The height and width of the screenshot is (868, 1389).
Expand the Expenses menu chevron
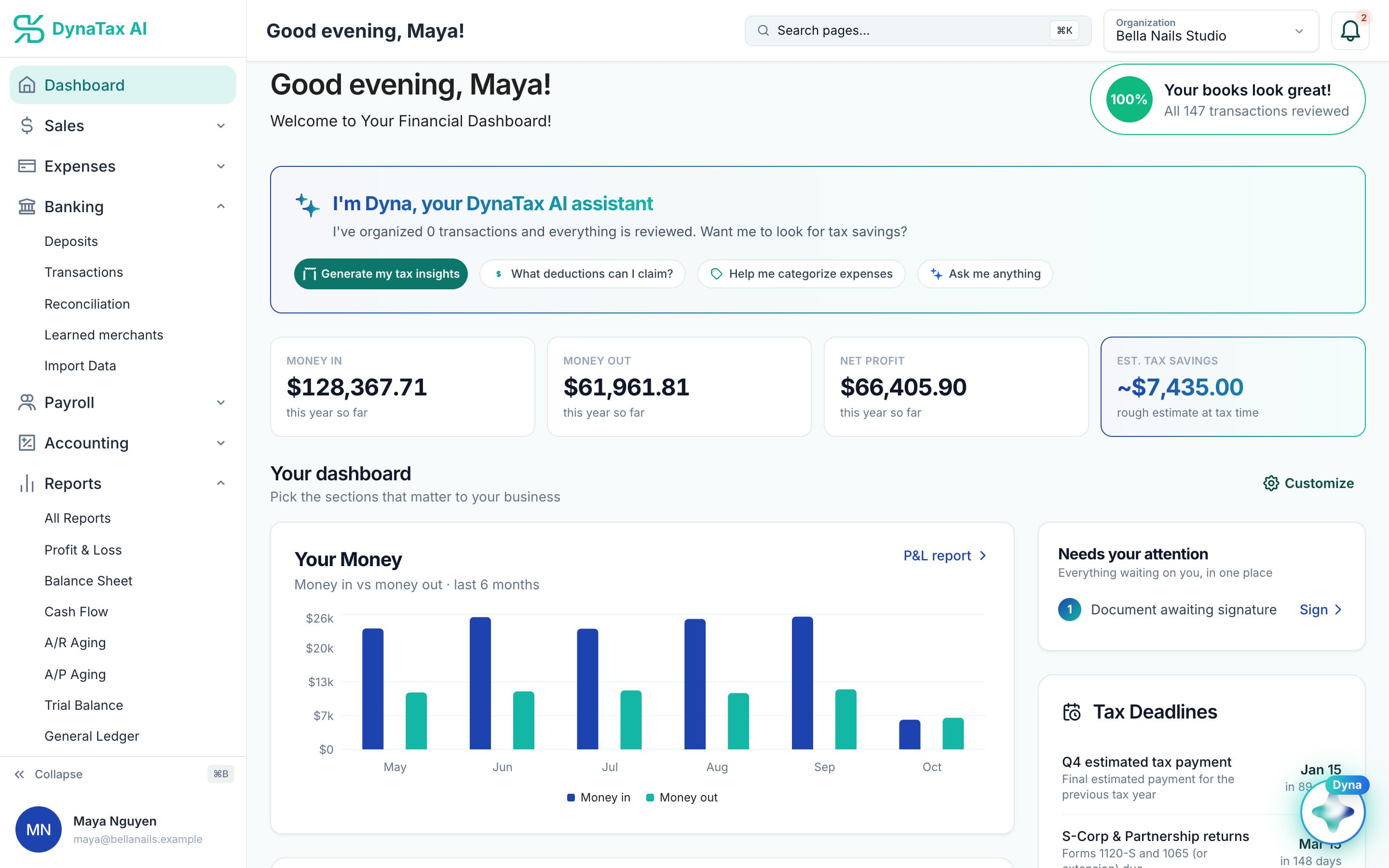tap(220, 166)
